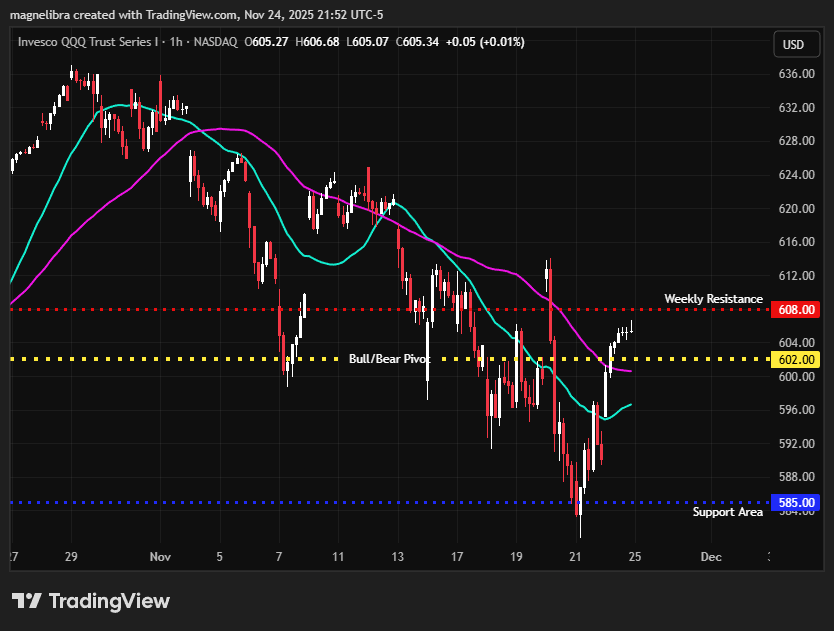Image resolution: width=834 pixels, height=631 pixels.
Task: Click the 600.00 price axis label
Action: pyautogui.click(x=796, y=377)
